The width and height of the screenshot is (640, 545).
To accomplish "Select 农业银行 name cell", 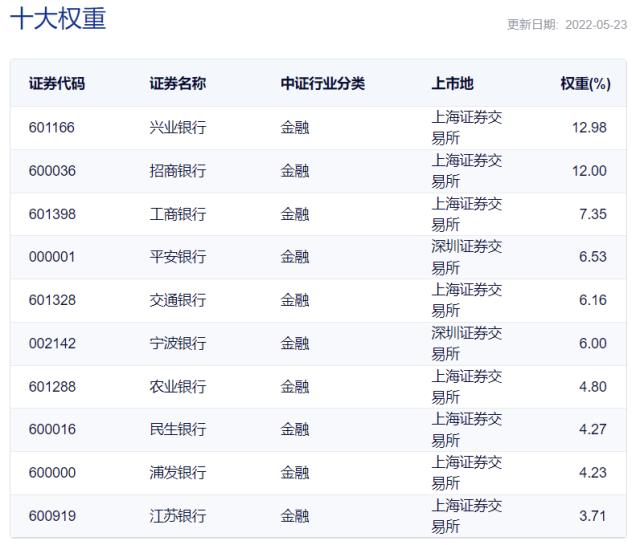I will pyautogui.click(x=178, y=387).
